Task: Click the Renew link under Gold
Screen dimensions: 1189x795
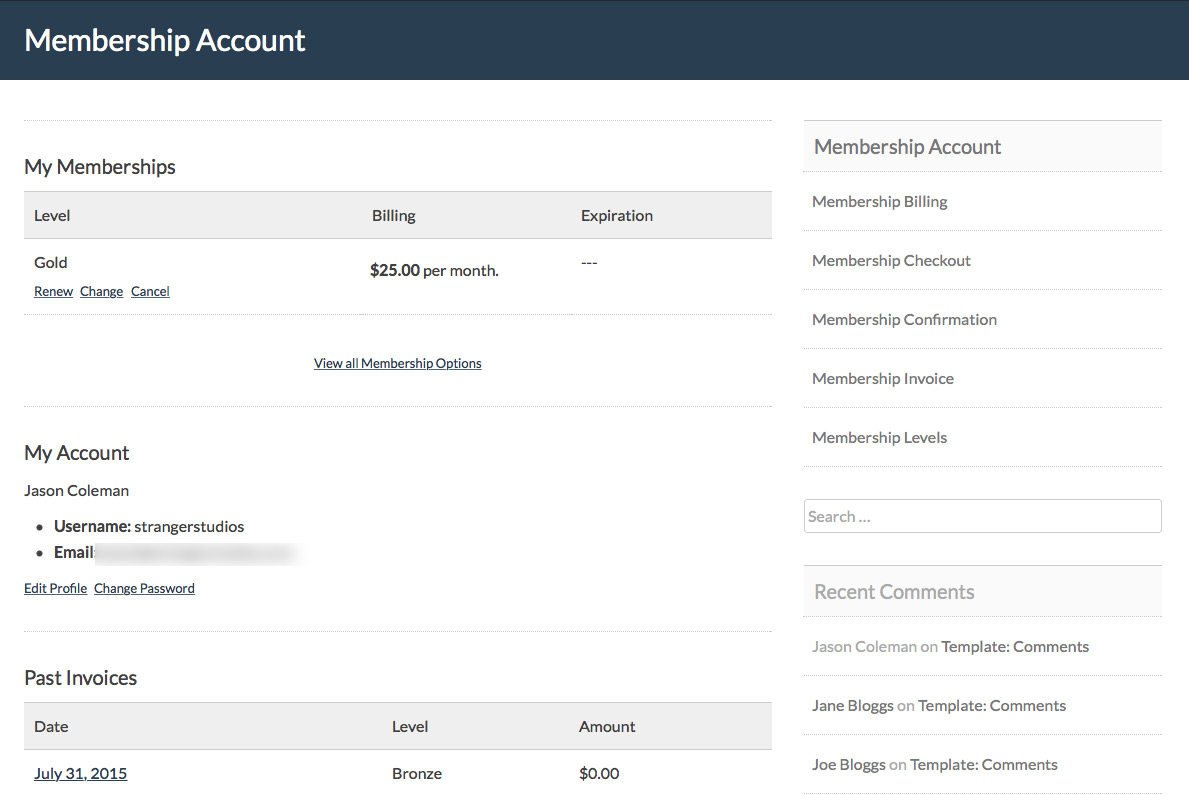Action: pyautogui.click(x=53, y=292)
